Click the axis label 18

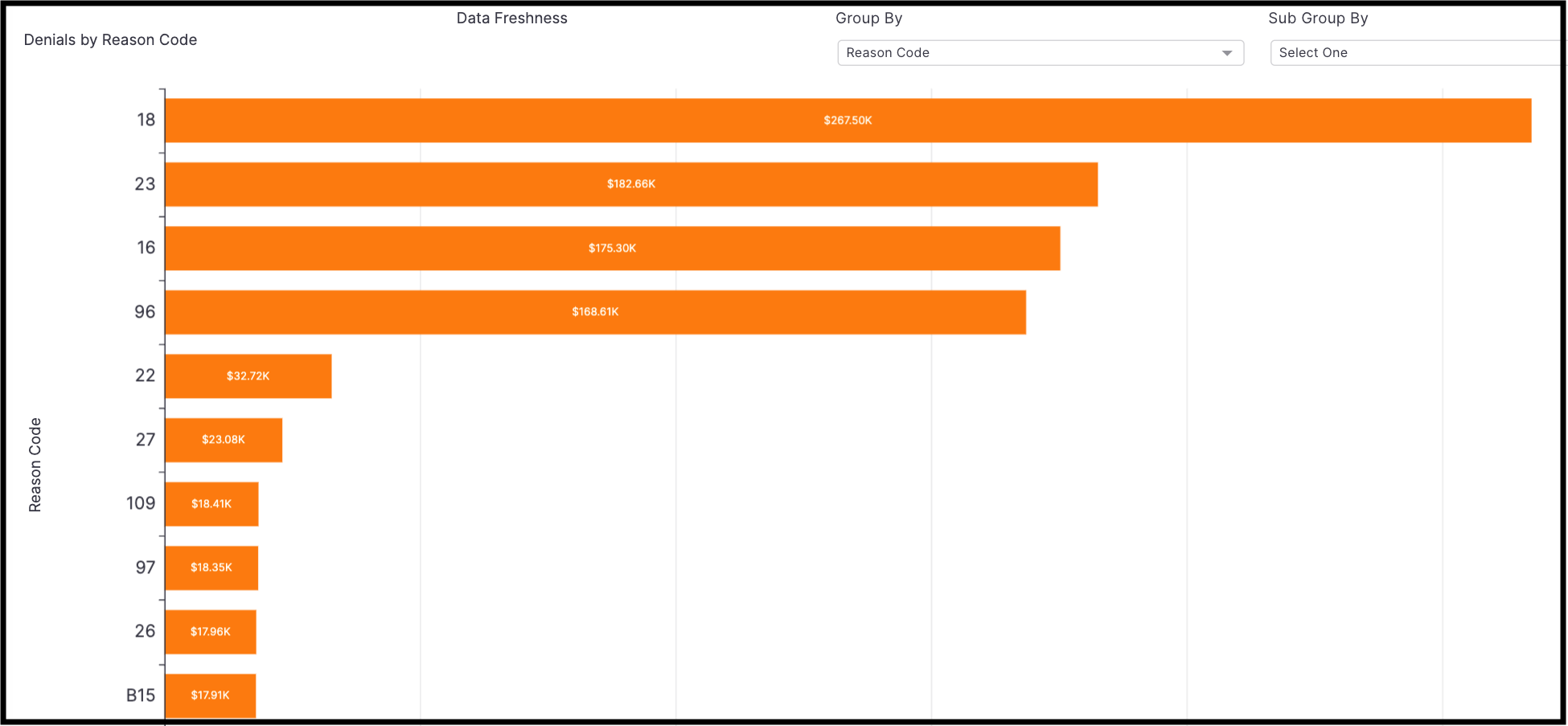pos(146,120)
